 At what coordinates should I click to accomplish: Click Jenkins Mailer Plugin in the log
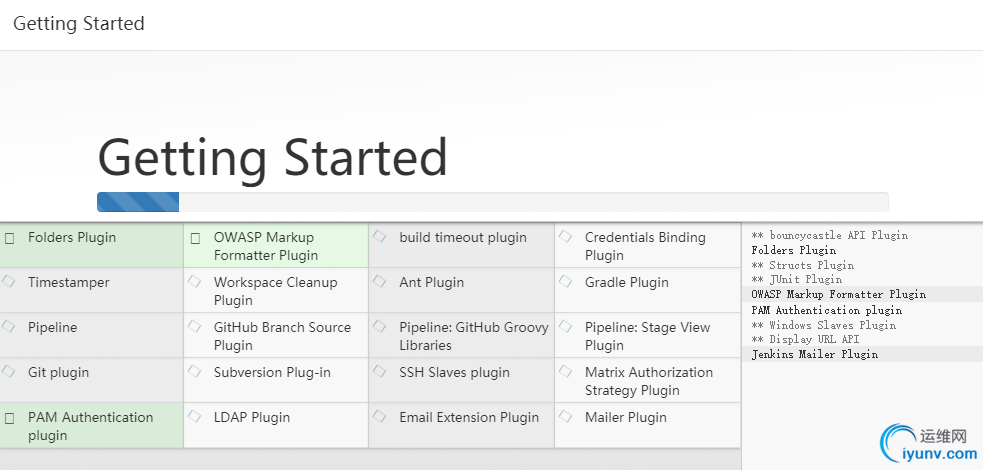pyautogui.click(x=814, y=354)
